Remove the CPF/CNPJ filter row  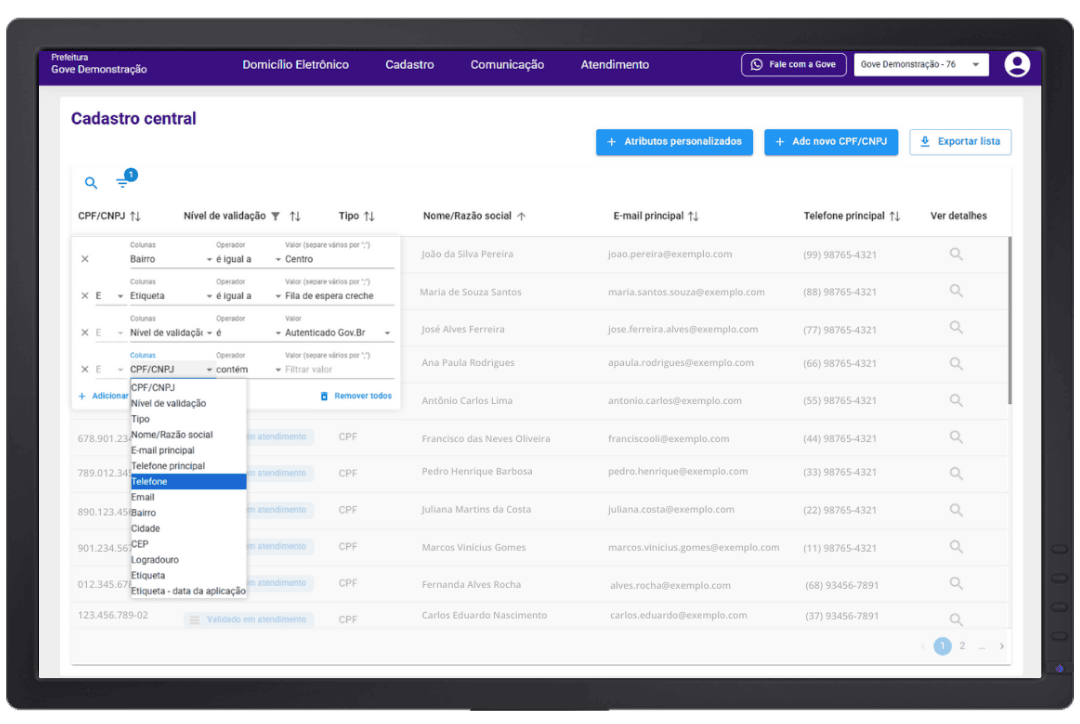click(x=85, y=369)
